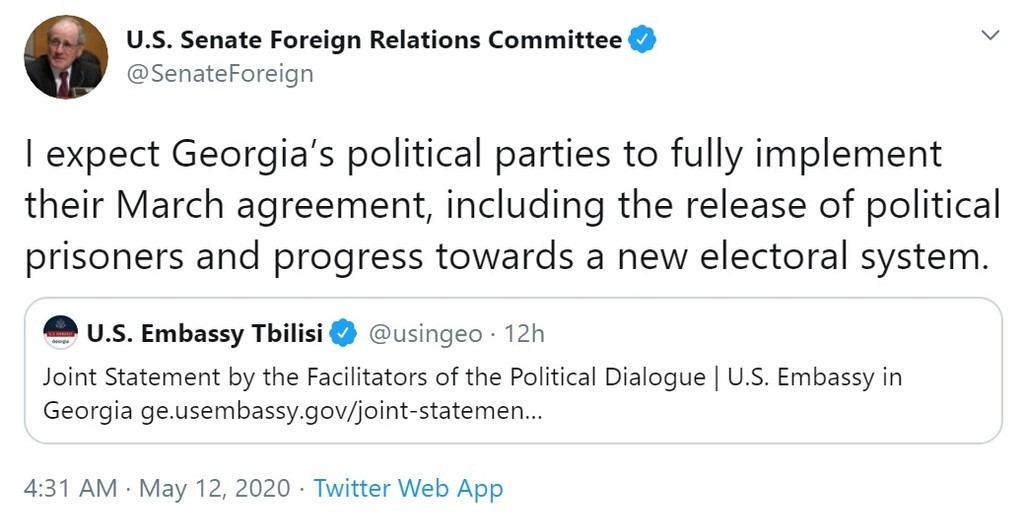Click the main tweet text about Georgia's parties
This screenshot has width=1024, height=516.
pyautogui.click(x=513, y=206)
